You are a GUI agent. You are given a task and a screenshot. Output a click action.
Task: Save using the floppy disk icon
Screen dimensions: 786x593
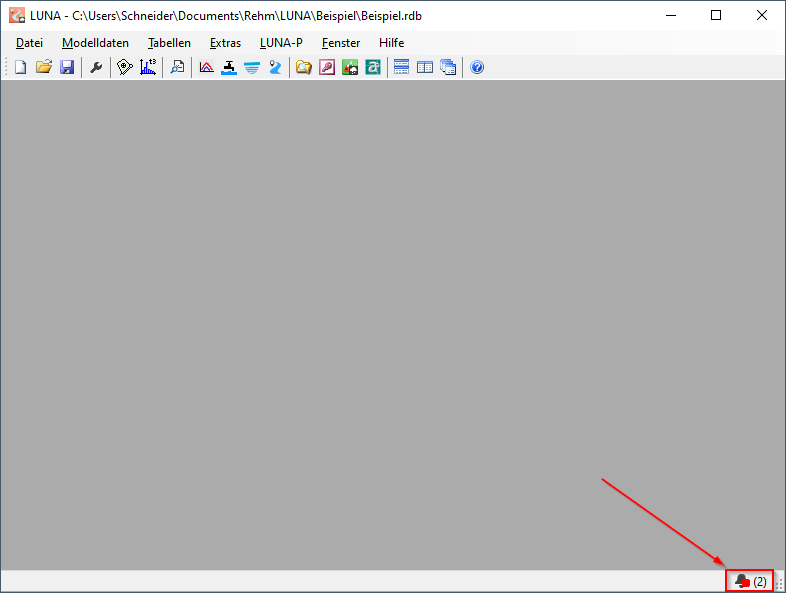tap(67, 67)
